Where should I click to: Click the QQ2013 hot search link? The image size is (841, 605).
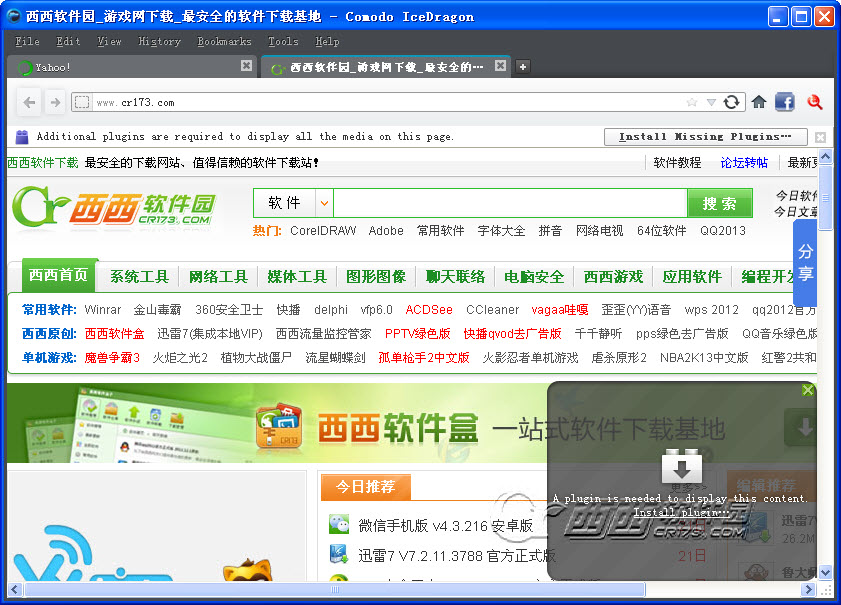coord(722,231)
